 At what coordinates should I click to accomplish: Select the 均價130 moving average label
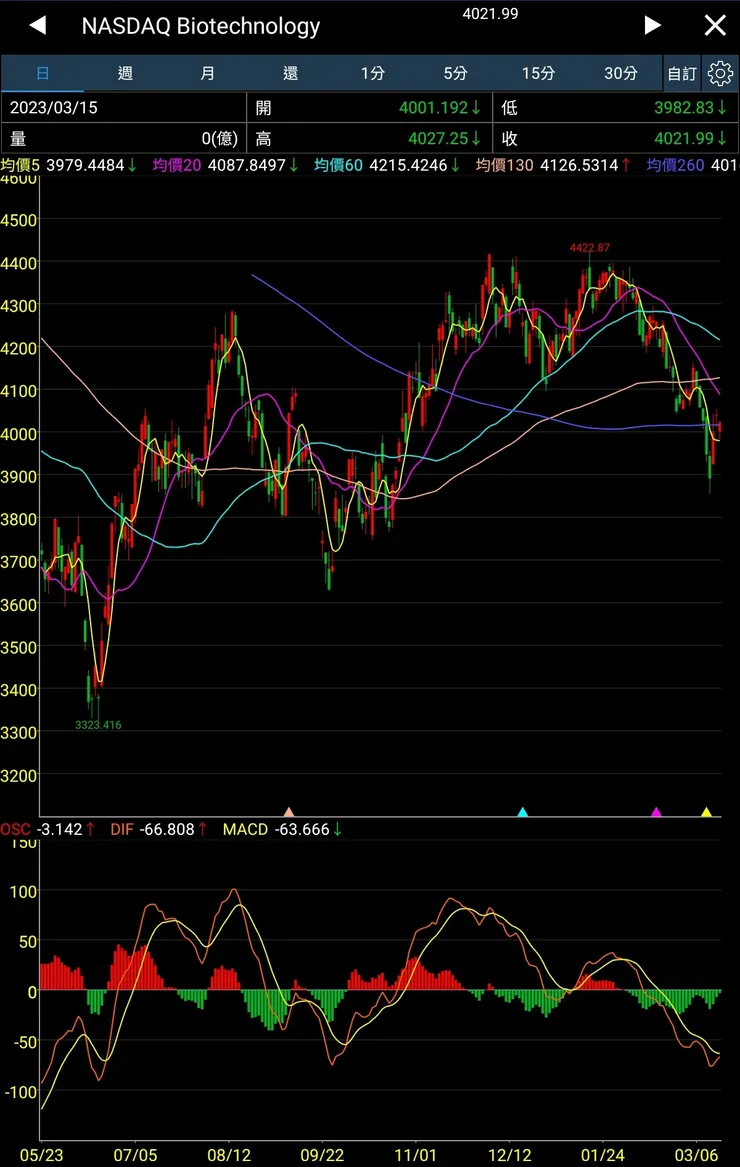coord(505,164)
